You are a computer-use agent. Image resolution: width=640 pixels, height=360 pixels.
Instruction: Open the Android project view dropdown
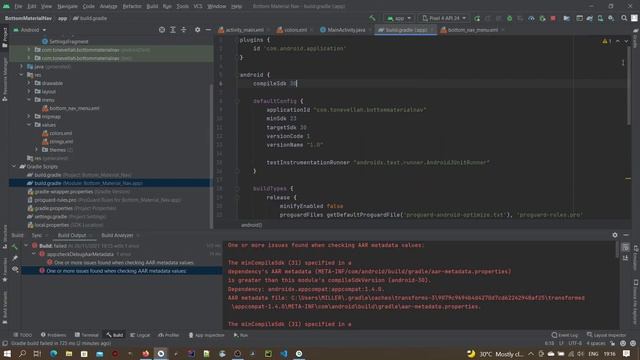(x=30, y=30)
